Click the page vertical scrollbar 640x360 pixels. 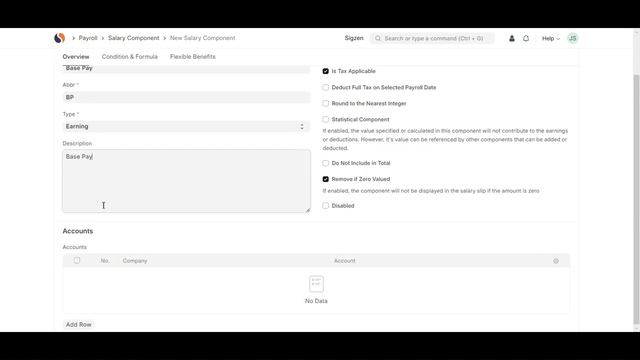click(636, 199)
